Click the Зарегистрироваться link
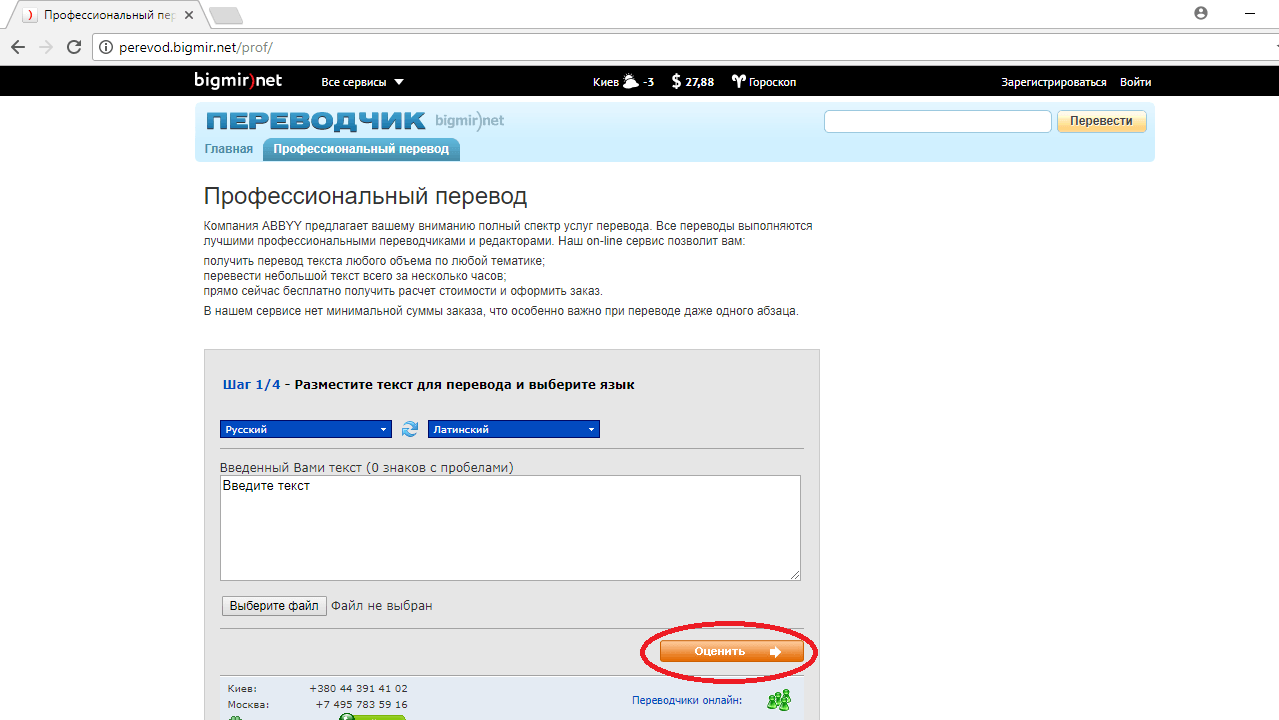The height and width of the screenshot is (720, 1279). (1054, 82)
